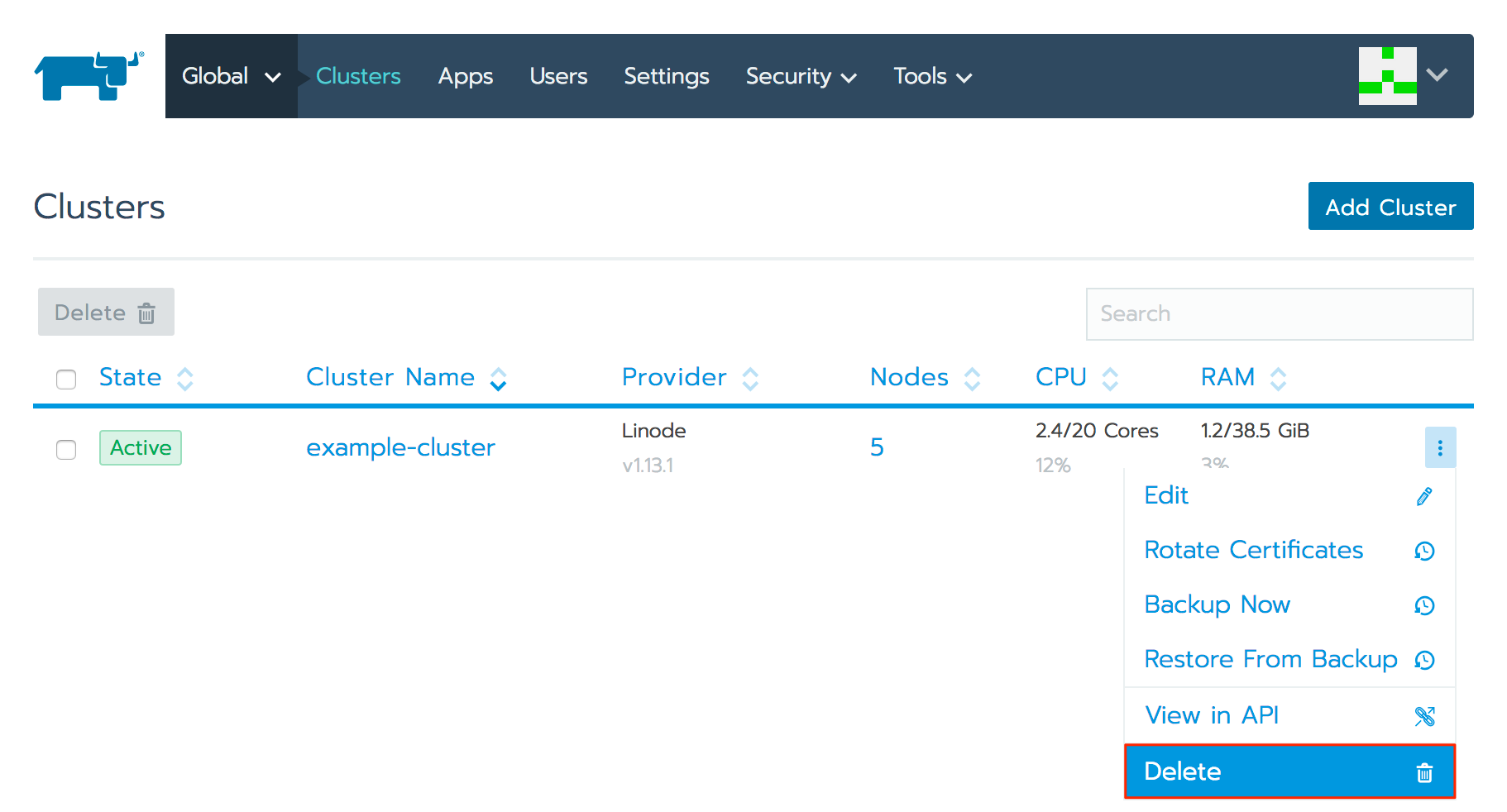This screenshot has width=1507, height=812.
Task: Click the Backup Now history icon
Action: pyautogui.click(x=1423, y=605)
